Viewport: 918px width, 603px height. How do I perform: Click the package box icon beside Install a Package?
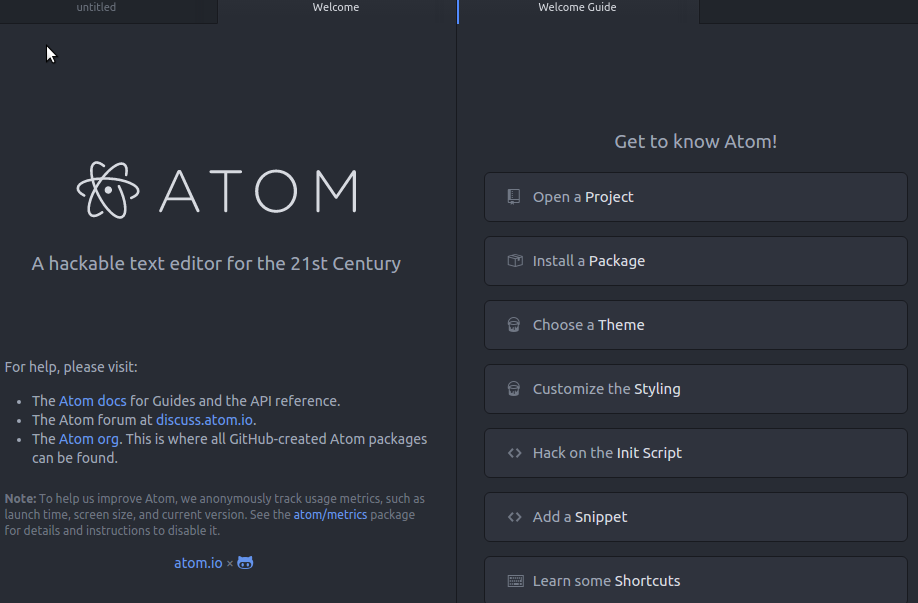click(515, 261)
